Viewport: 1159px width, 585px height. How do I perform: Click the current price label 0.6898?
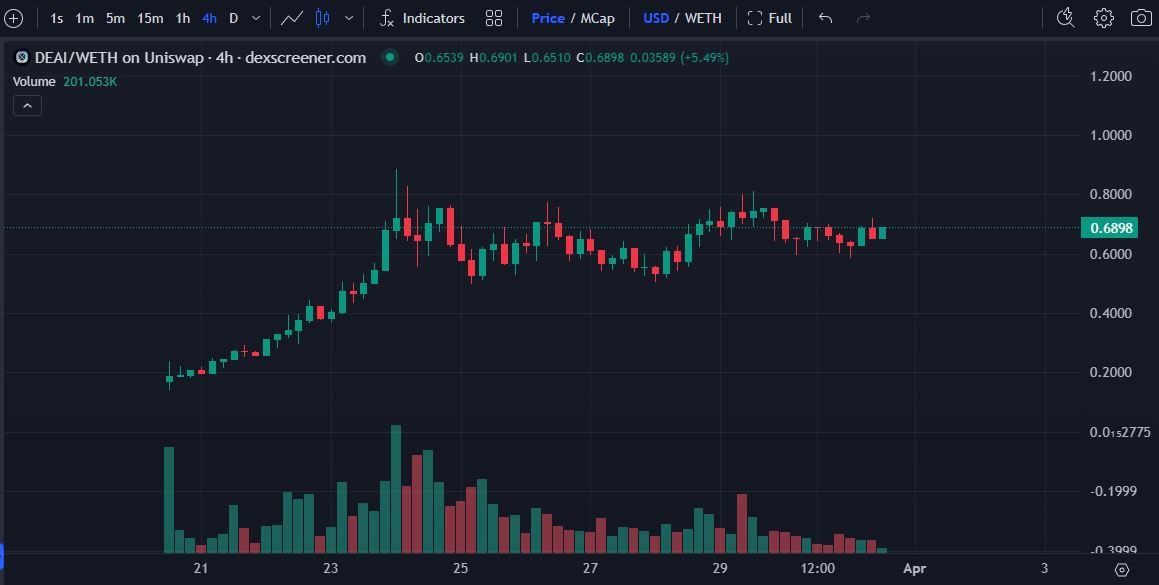[1109, 228]
